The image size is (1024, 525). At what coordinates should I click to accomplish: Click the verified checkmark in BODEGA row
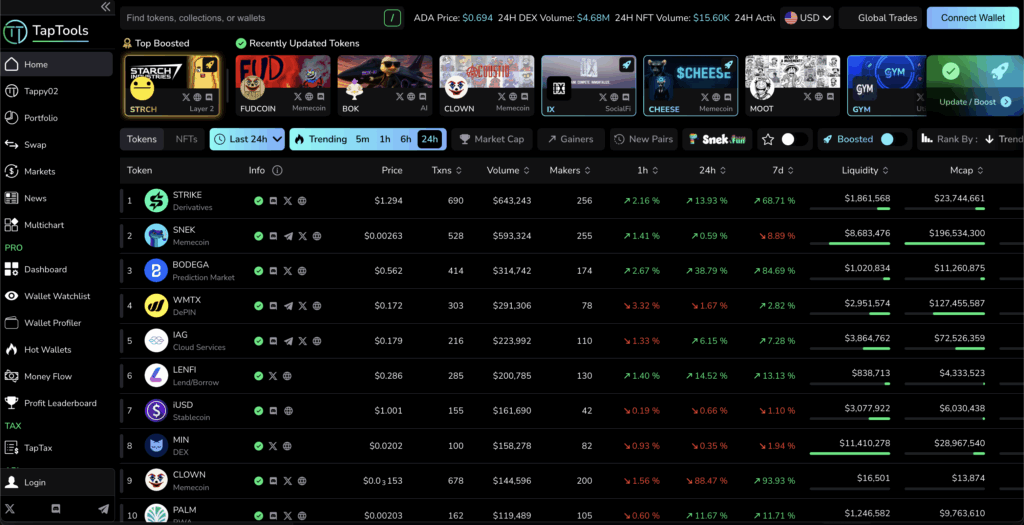[x=259, y=271]
